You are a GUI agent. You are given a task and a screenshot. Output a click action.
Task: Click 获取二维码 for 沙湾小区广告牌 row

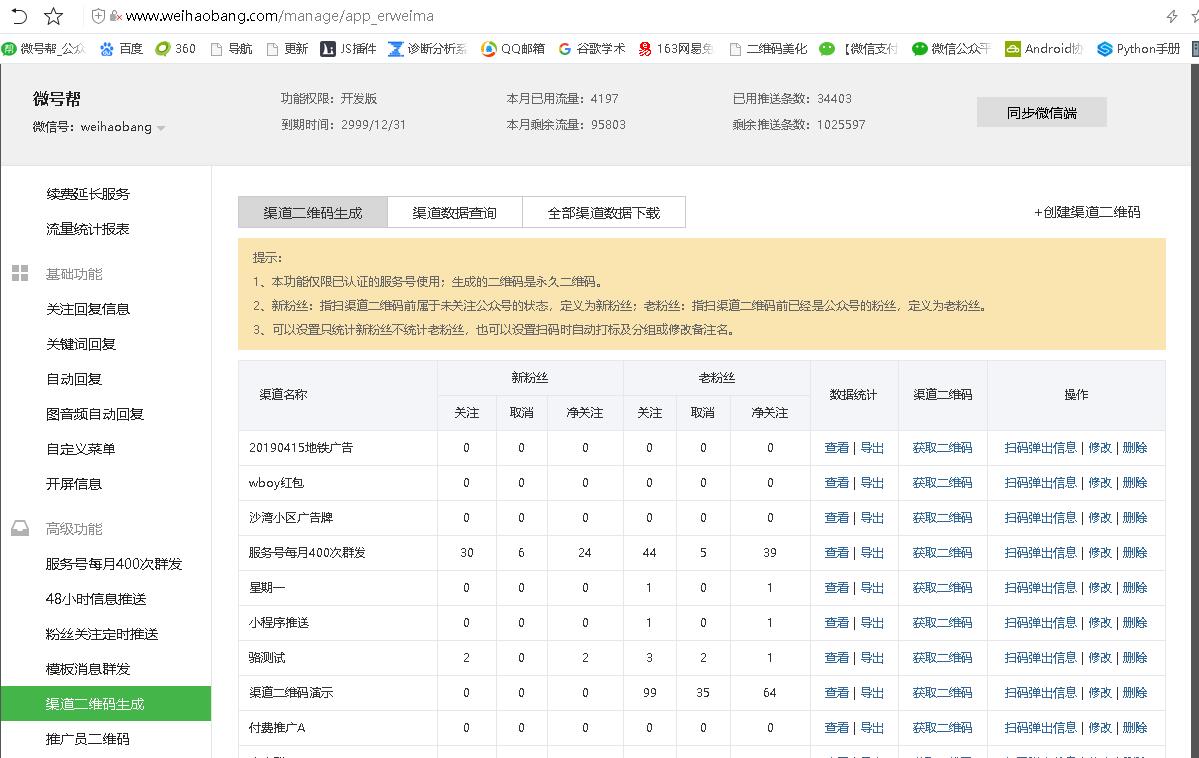(x=942, y=518)
